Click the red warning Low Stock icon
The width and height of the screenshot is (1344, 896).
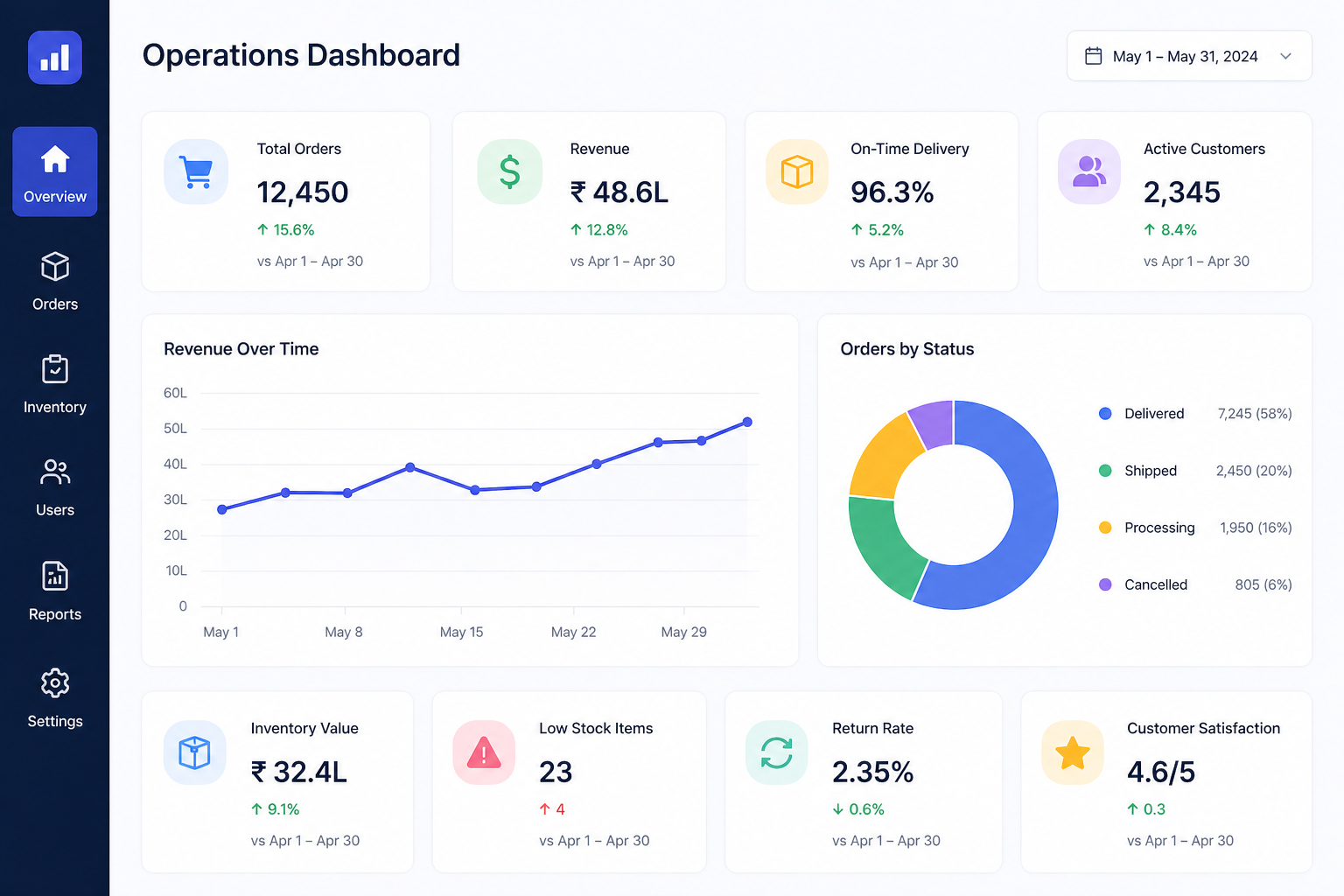[484, 752]
